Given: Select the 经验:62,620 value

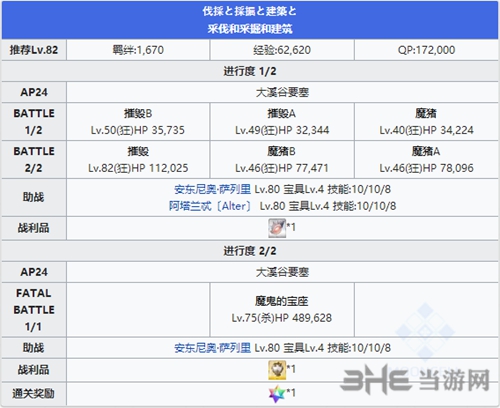Looking at the screenshot, I should click(282, 50).
